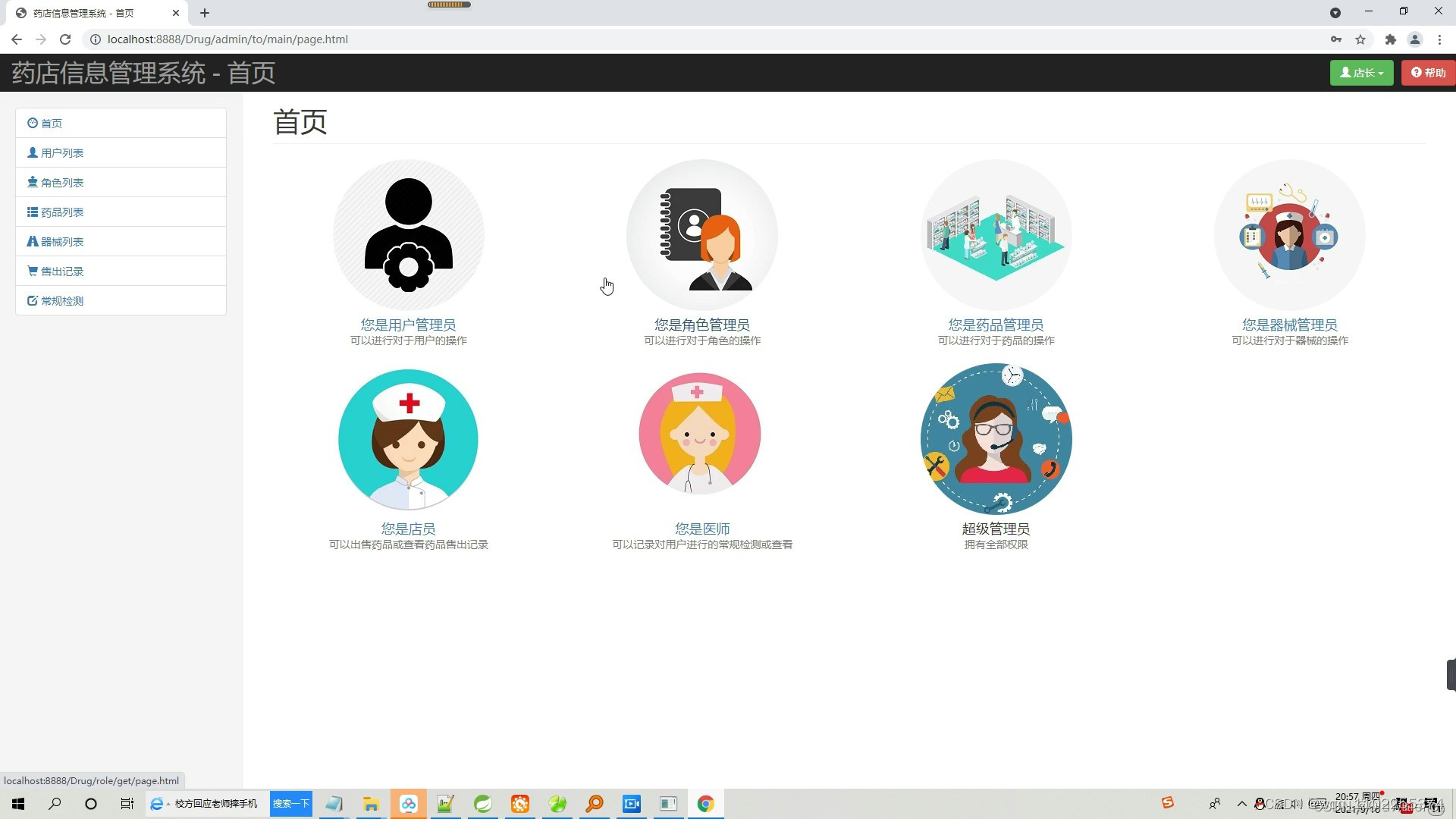
Task: Open 常规检测 via its check icon
Action: click(x=31, y=300)
